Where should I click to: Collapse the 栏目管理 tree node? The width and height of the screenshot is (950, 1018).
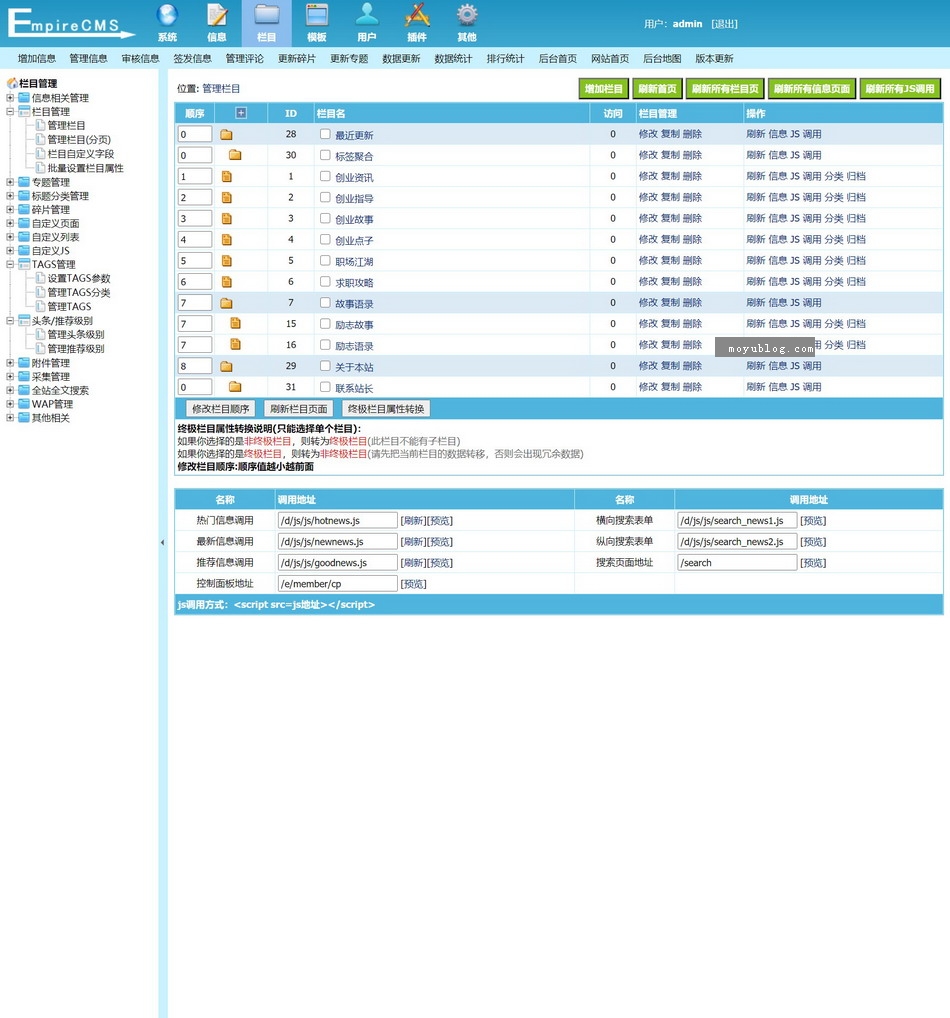click(10, 112)
